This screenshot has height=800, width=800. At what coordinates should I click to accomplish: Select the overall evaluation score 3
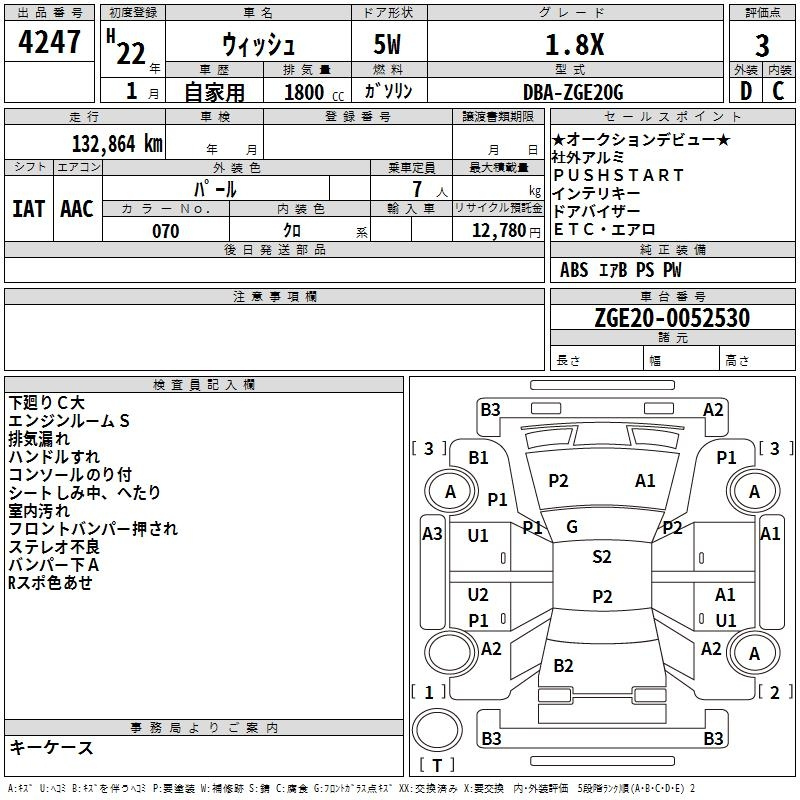click(762, 44)
